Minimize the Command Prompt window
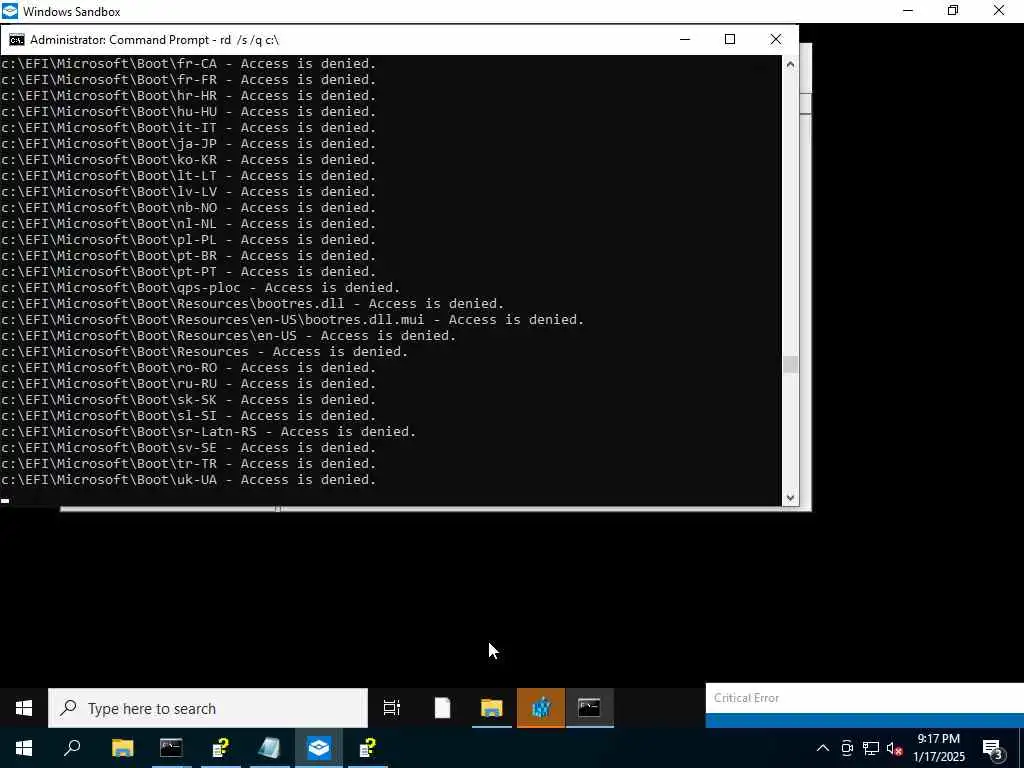This screenshot has width=1024, height=768. pos(685,40)
